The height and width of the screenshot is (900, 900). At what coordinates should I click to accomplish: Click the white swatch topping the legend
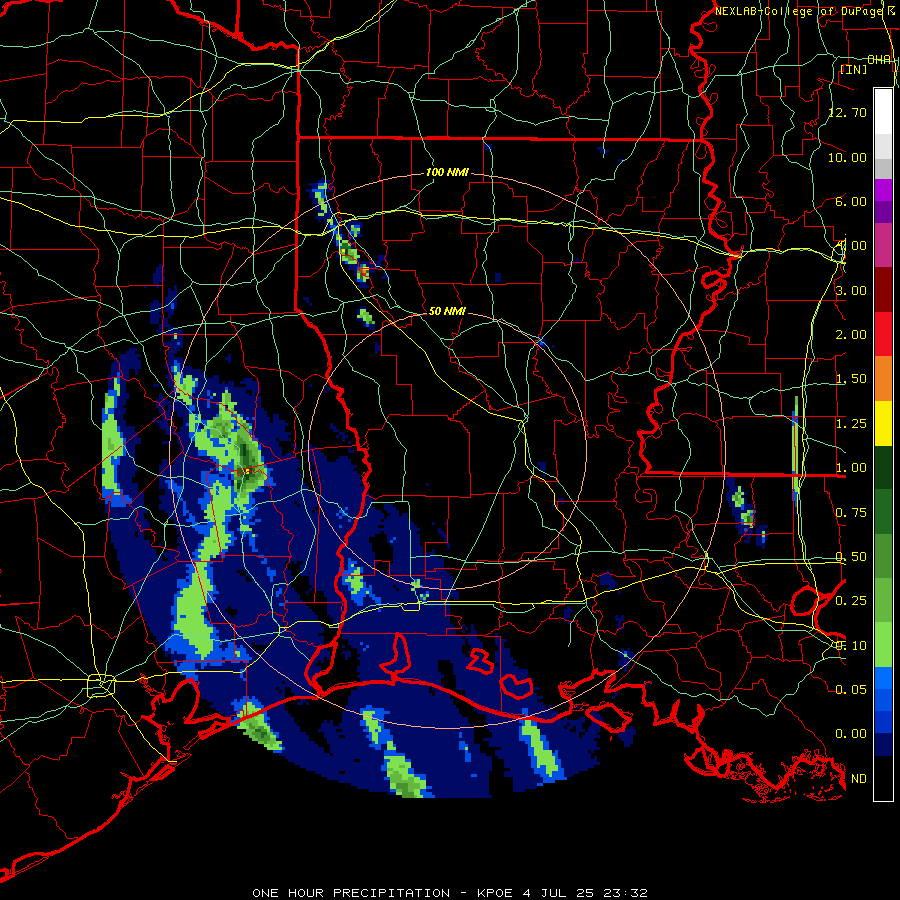[883, 111]
